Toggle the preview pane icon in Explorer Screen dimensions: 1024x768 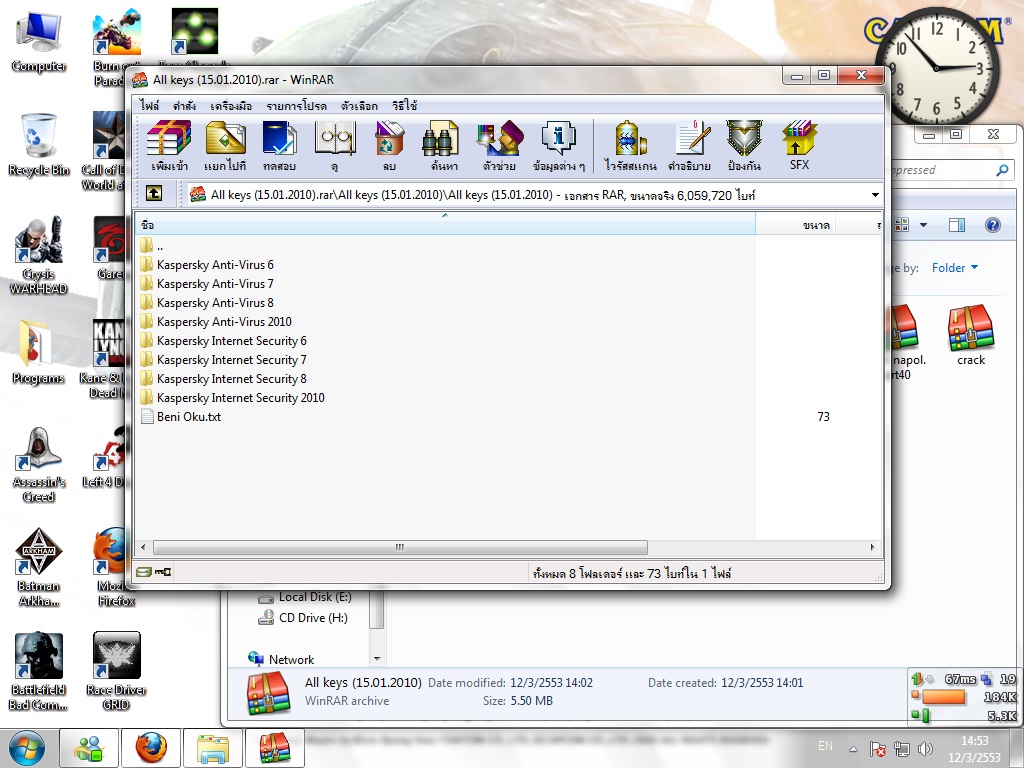(957, 225)
